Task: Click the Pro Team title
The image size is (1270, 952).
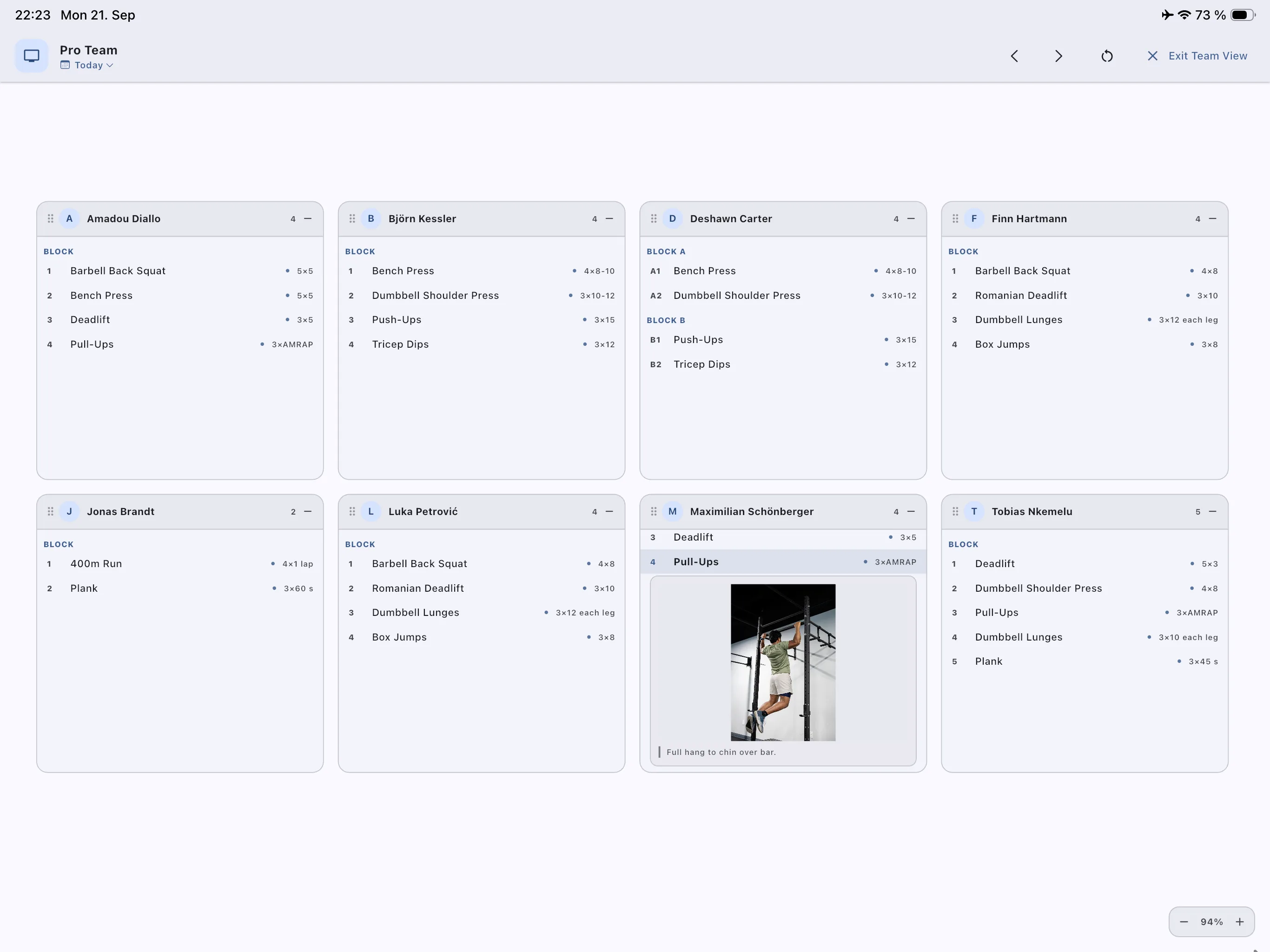Action: pyautogui.click(x=88, y=50)
